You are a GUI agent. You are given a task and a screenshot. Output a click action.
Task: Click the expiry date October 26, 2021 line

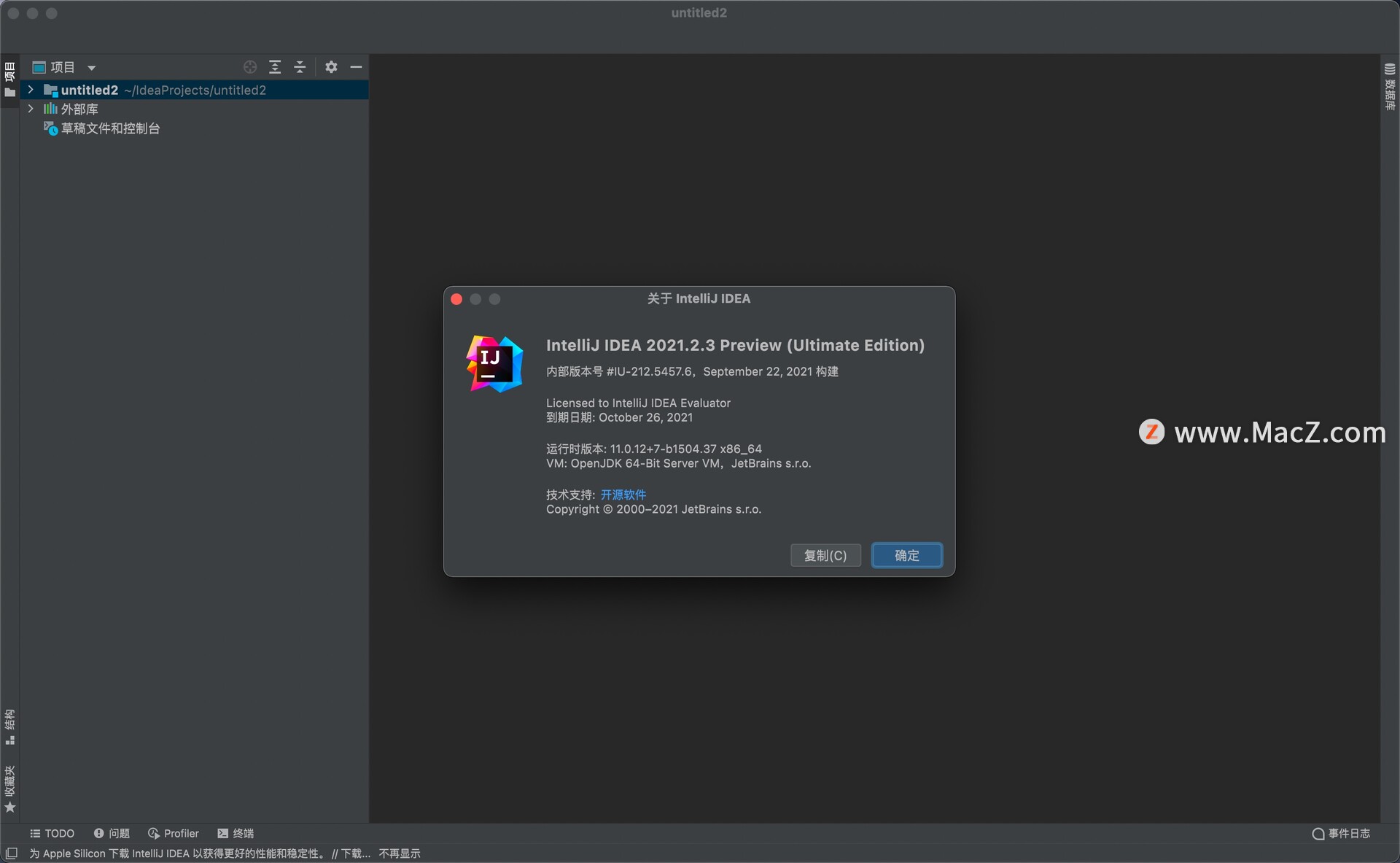pos(619,417)
